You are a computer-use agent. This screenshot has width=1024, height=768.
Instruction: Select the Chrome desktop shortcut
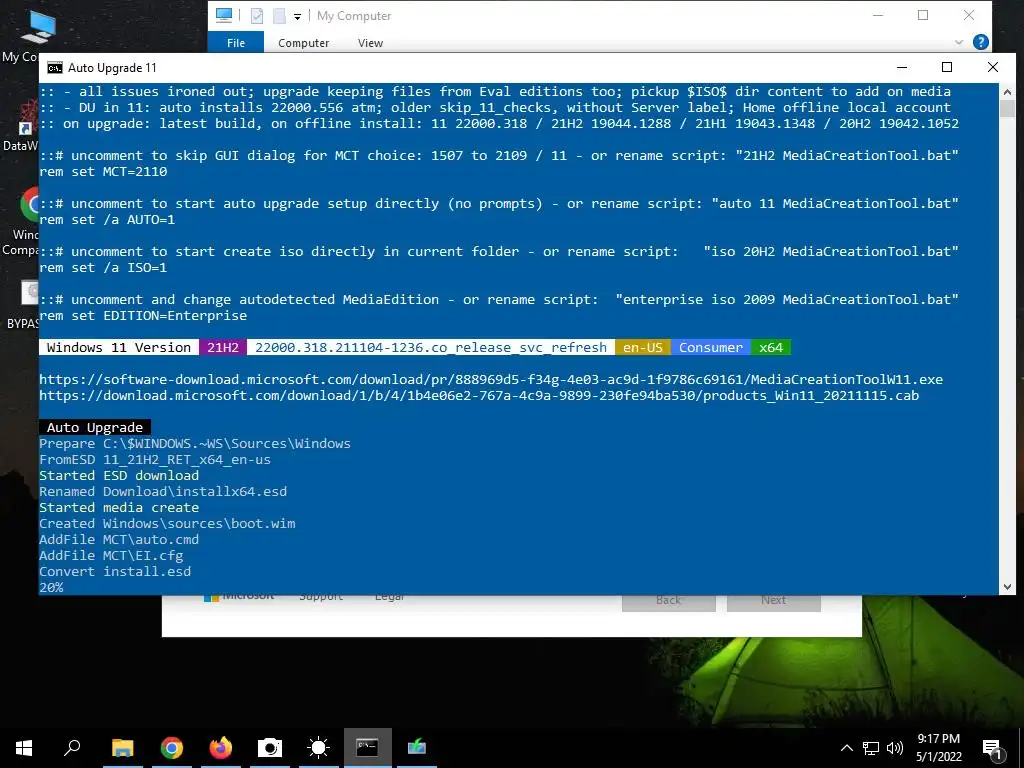click(26, 221)
